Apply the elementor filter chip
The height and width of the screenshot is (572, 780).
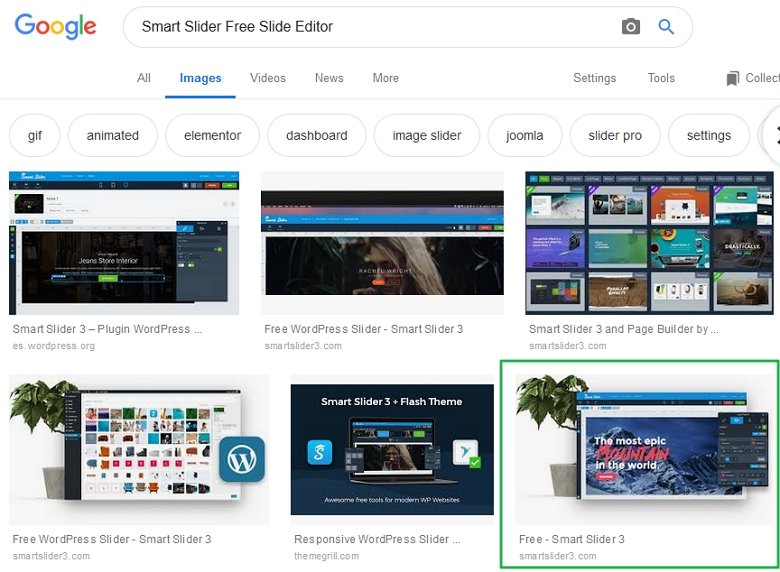pos(212,135)
